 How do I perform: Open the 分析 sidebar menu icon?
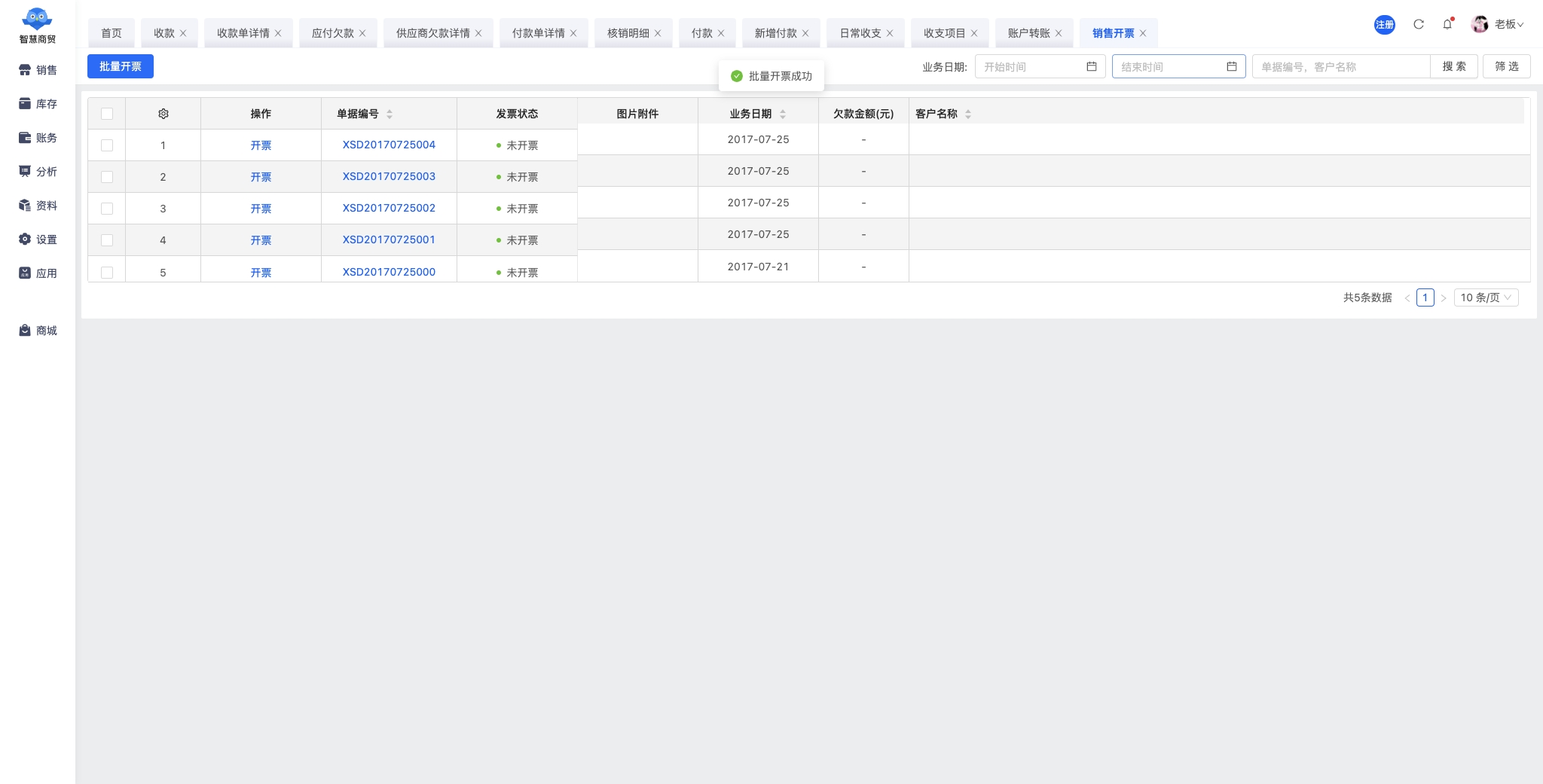pos(25,172)
